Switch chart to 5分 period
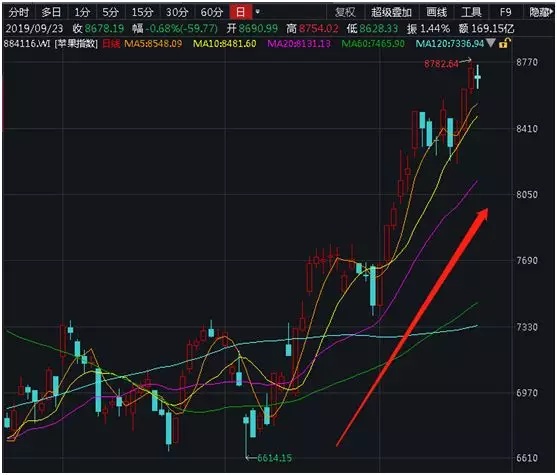The image size is (557, 475). coord(110,12)
